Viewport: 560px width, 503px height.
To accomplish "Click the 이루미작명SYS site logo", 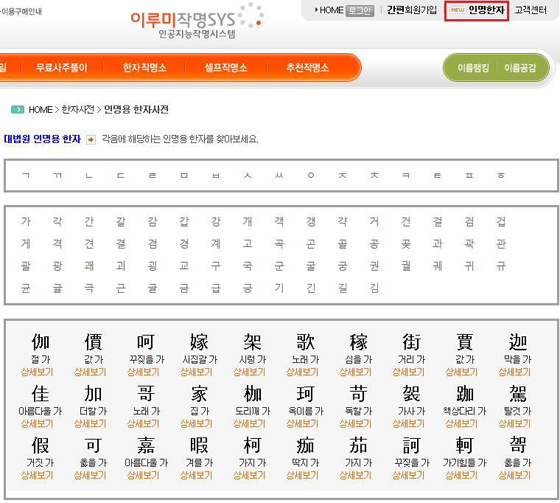I will (x=196, y=21).
